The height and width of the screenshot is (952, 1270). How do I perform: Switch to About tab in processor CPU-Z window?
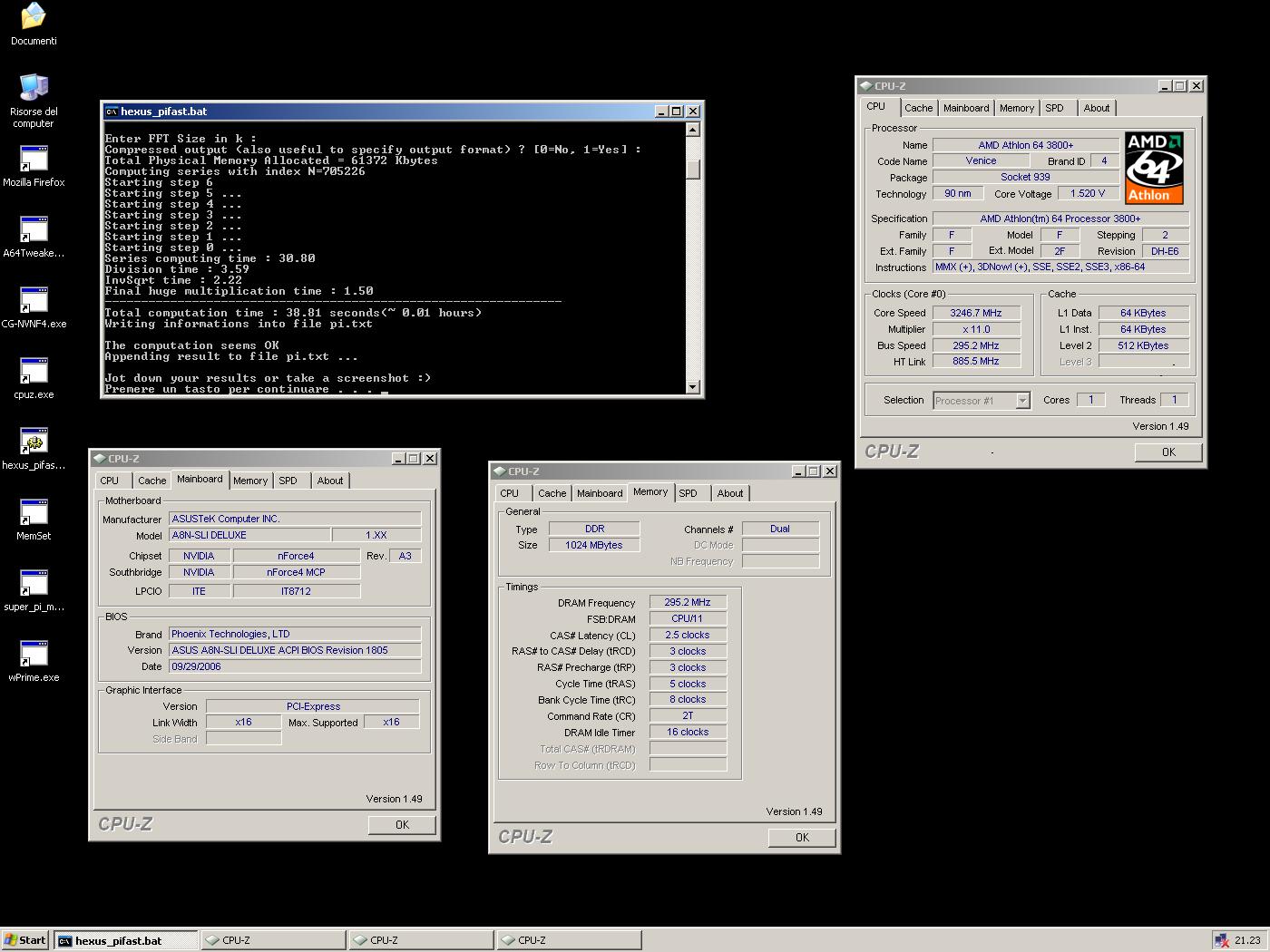(x=1097, y=108)
